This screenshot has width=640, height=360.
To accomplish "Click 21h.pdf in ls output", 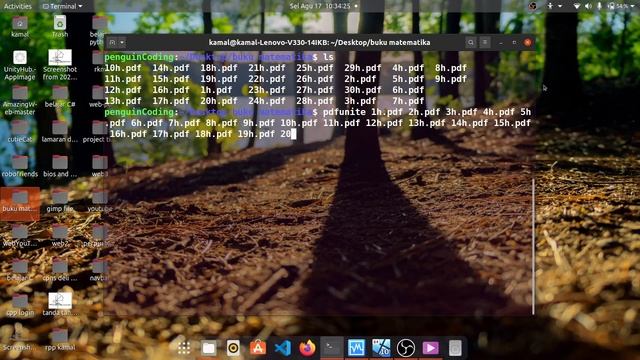I will point(267,68).
